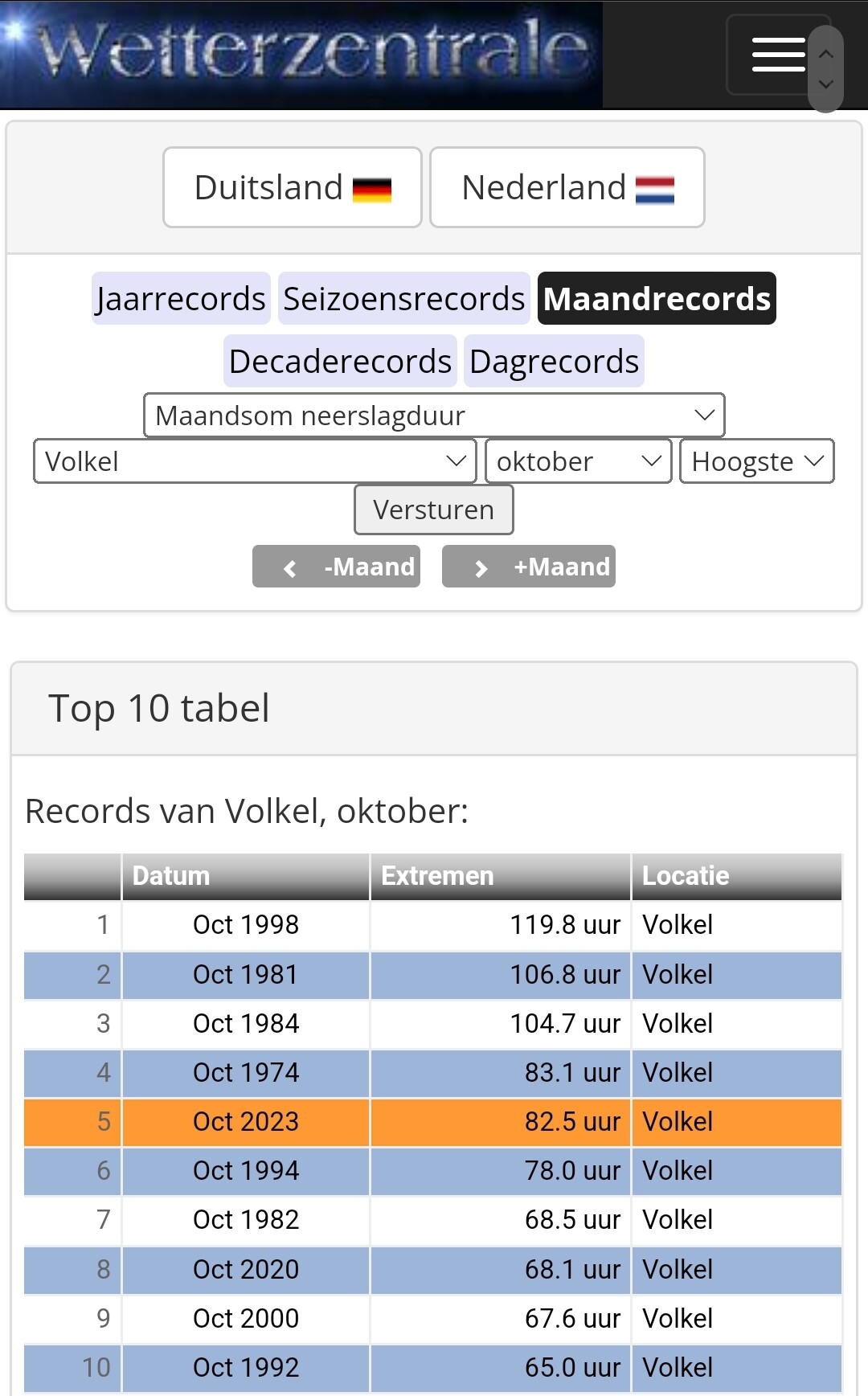Viewport: 868px width, 1396px height.
Task: Select the Maandrecords tab
Action: 657,299
